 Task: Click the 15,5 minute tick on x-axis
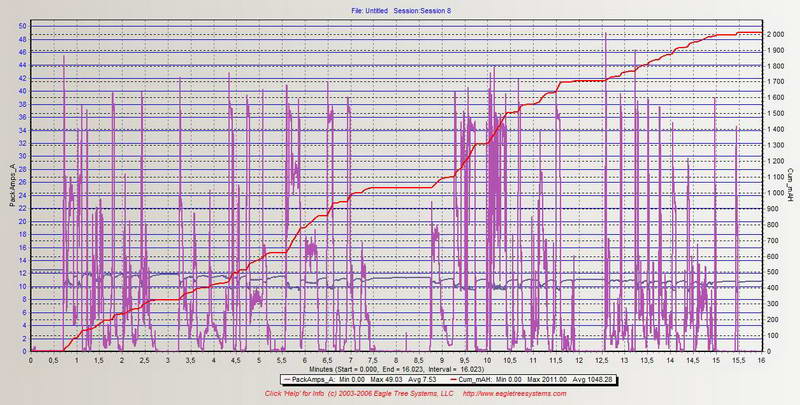pyautogui.click(x=738, y=359)
